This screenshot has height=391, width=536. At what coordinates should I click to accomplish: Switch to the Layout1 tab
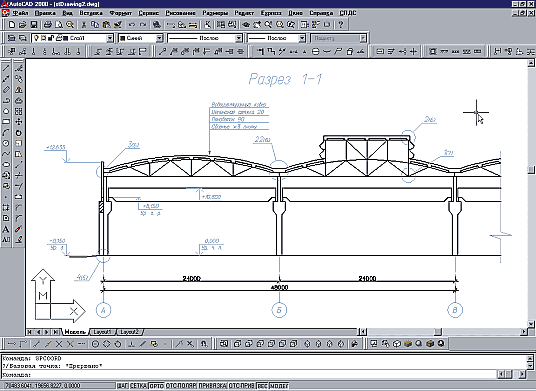103,332
